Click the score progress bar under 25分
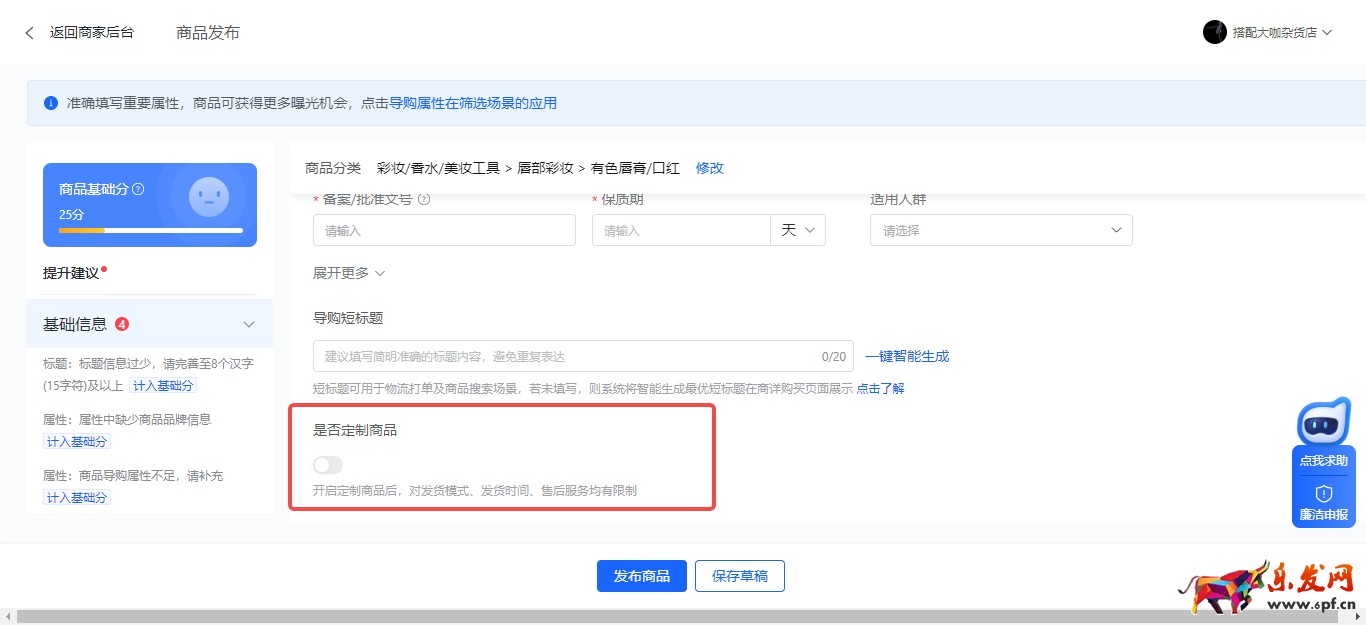This screenshot has width=1366, height=625. (x=149, y=231)
